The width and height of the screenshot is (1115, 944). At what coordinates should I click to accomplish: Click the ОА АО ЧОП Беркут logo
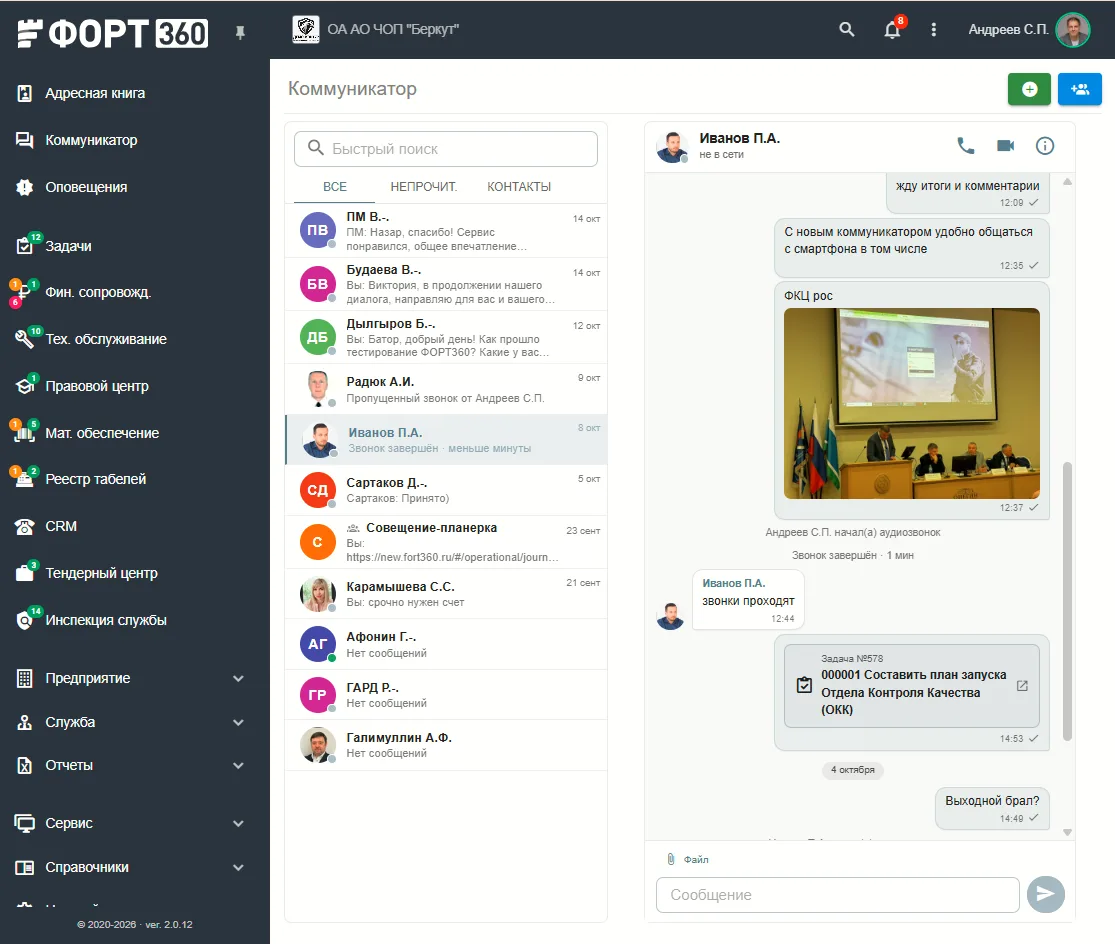tap(306, 29)
